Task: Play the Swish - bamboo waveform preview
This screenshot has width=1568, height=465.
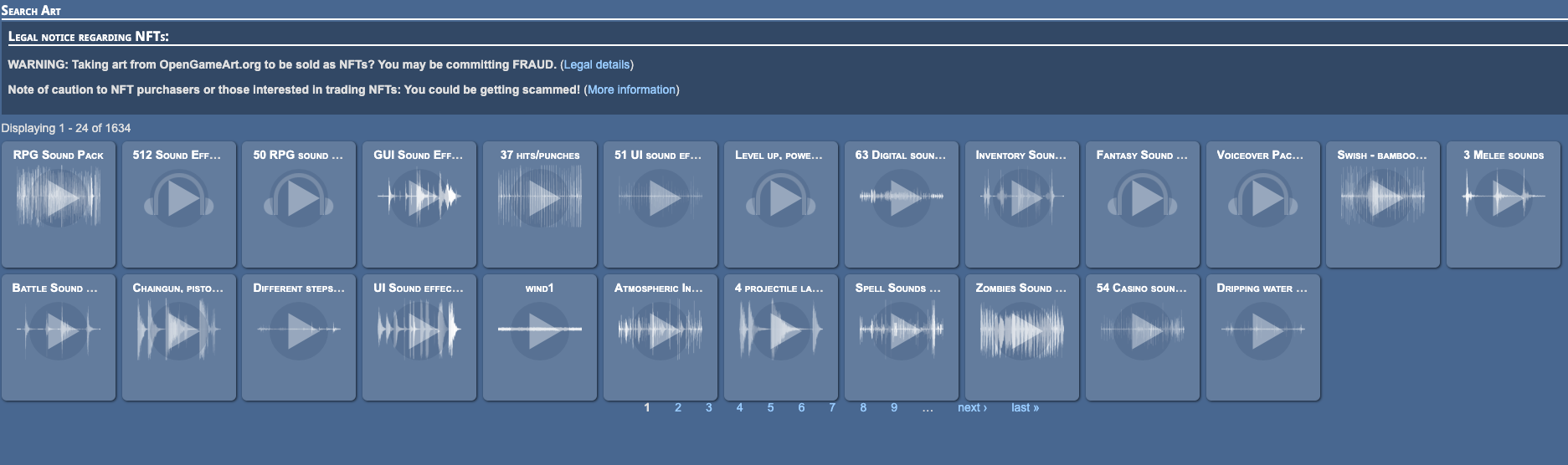Action: click(x=1383, y=197)
